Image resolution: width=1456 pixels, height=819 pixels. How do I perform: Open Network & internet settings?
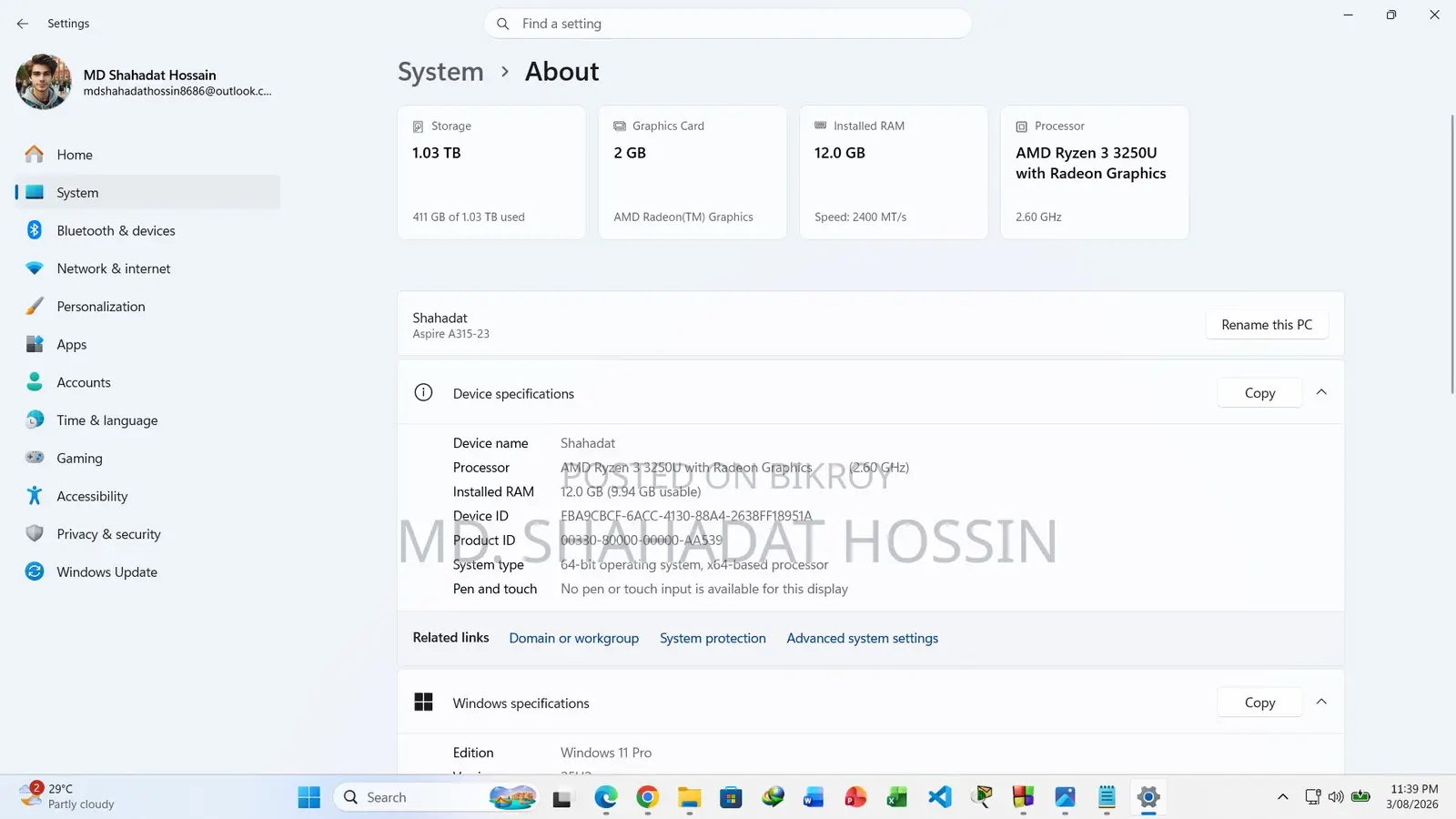(147, 268)
